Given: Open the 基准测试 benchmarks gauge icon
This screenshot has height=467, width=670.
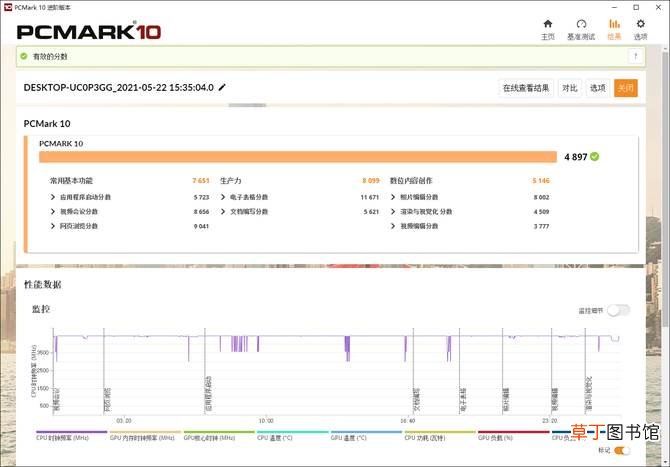Looking at the screenshot, I should pyautogui.click(x=581, y=23).
